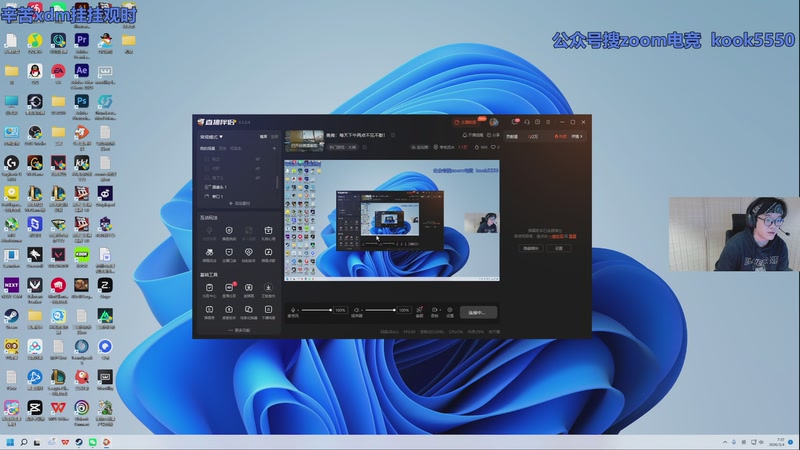Expand the 常规模式 mode dropdown
The image size is (800, 450).
click(211, 136)
